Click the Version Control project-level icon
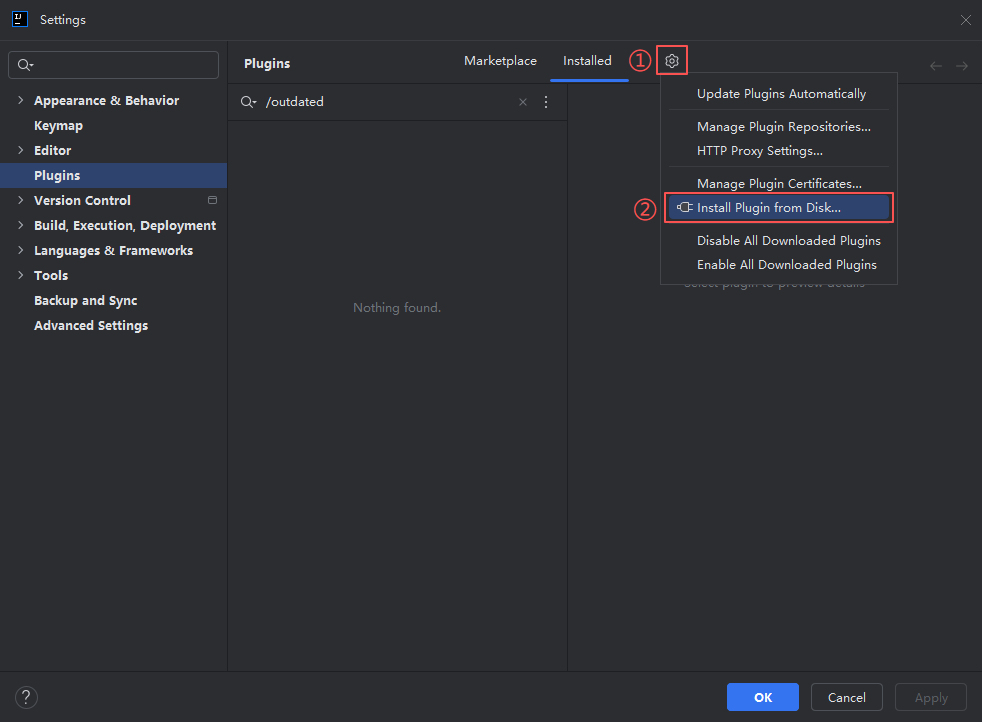982x722 pixels. click(212, 200)
